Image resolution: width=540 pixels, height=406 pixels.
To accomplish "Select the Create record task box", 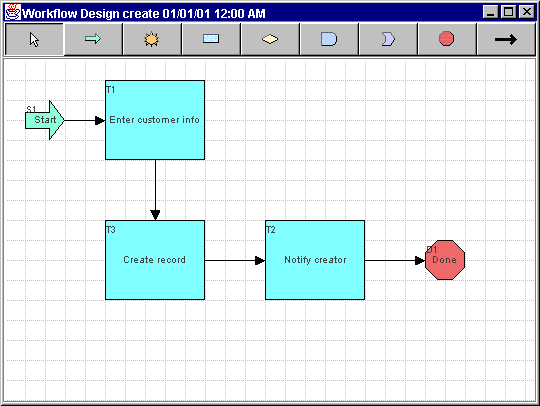I will pyautogui.click(x=155, y=260).
